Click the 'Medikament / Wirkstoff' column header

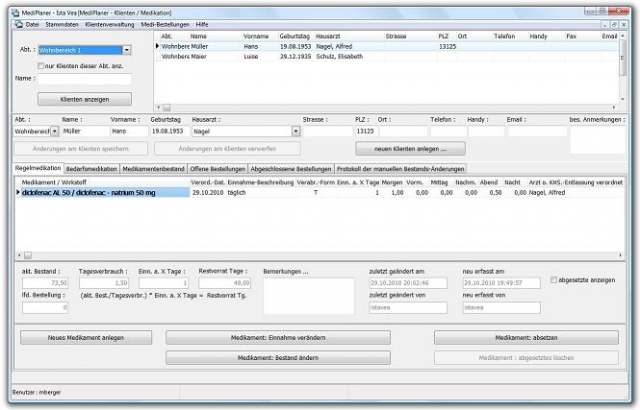54,182
